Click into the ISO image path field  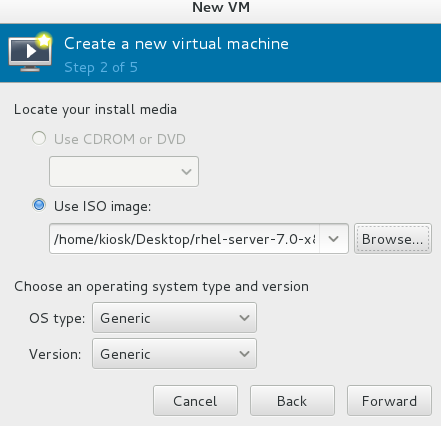pyautogui.click(x=184, y=239)
